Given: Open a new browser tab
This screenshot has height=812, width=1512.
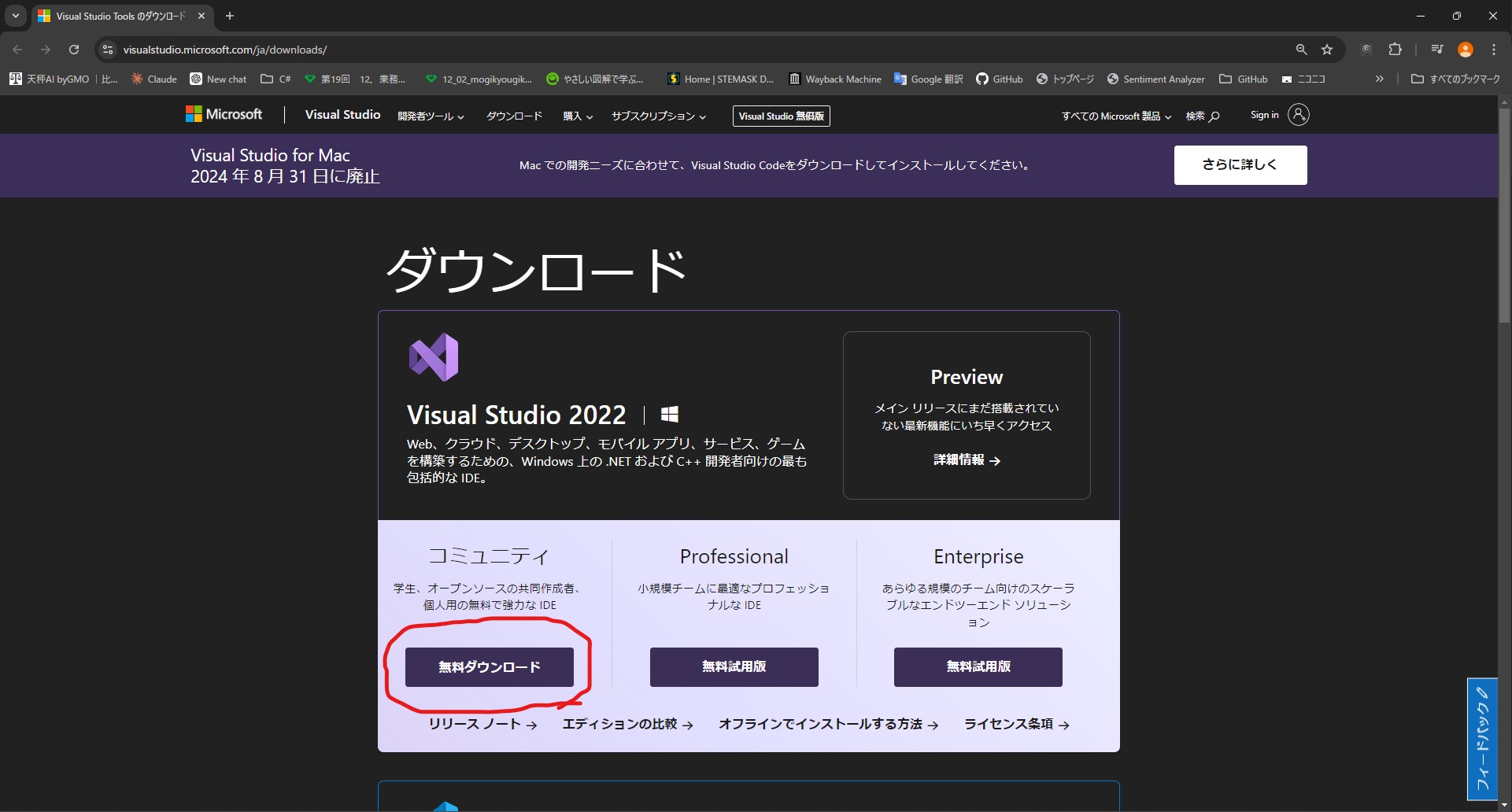Looking at the screenshot, I should point(230,16).
